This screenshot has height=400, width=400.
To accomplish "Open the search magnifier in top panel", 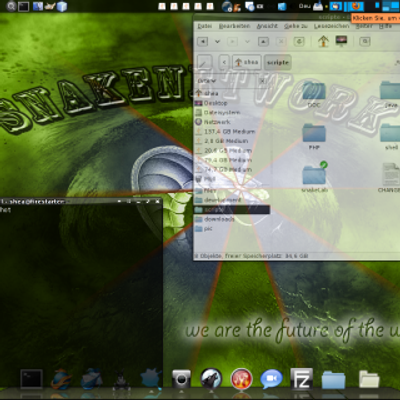I will coord(11,6).
